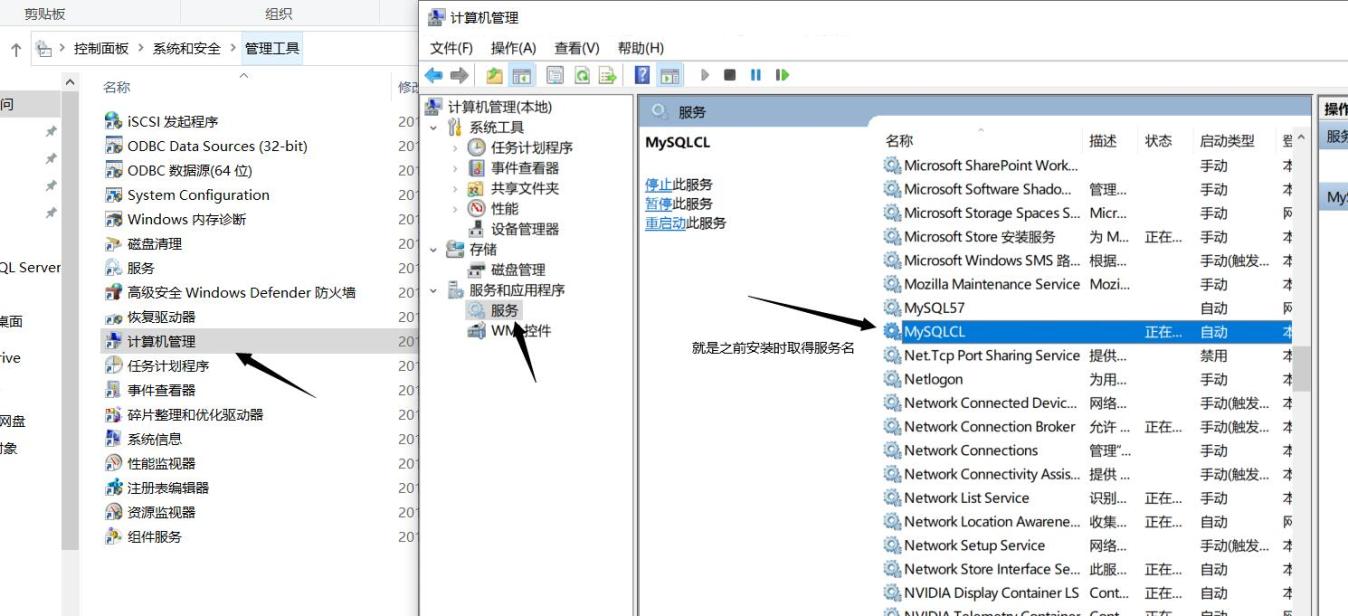Select 资源监视器 in Explorer list
The image size is (1348, 616).
tap(161, 512)
